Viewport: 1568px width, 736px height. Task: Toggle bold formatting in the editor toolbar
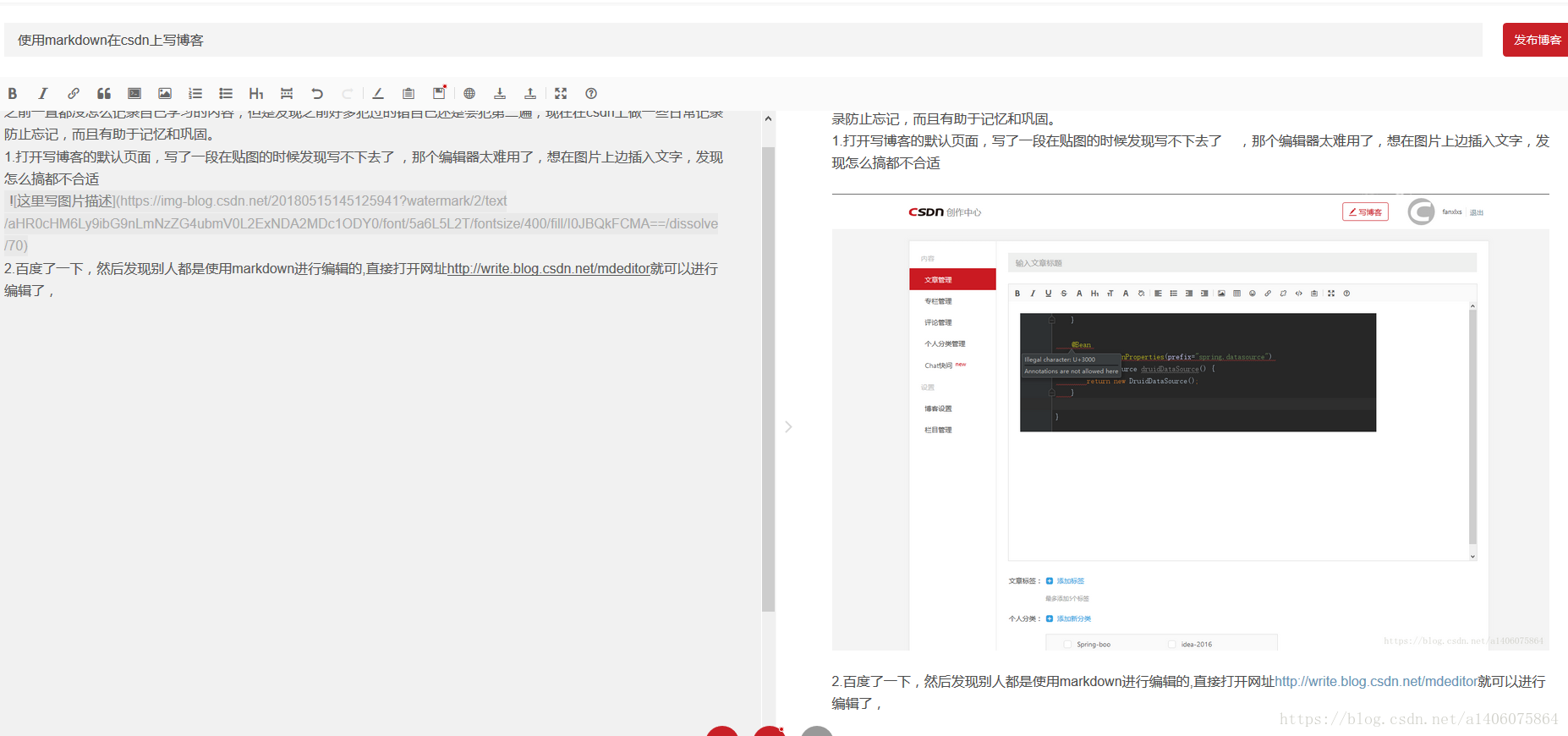(x=13, y=94)
